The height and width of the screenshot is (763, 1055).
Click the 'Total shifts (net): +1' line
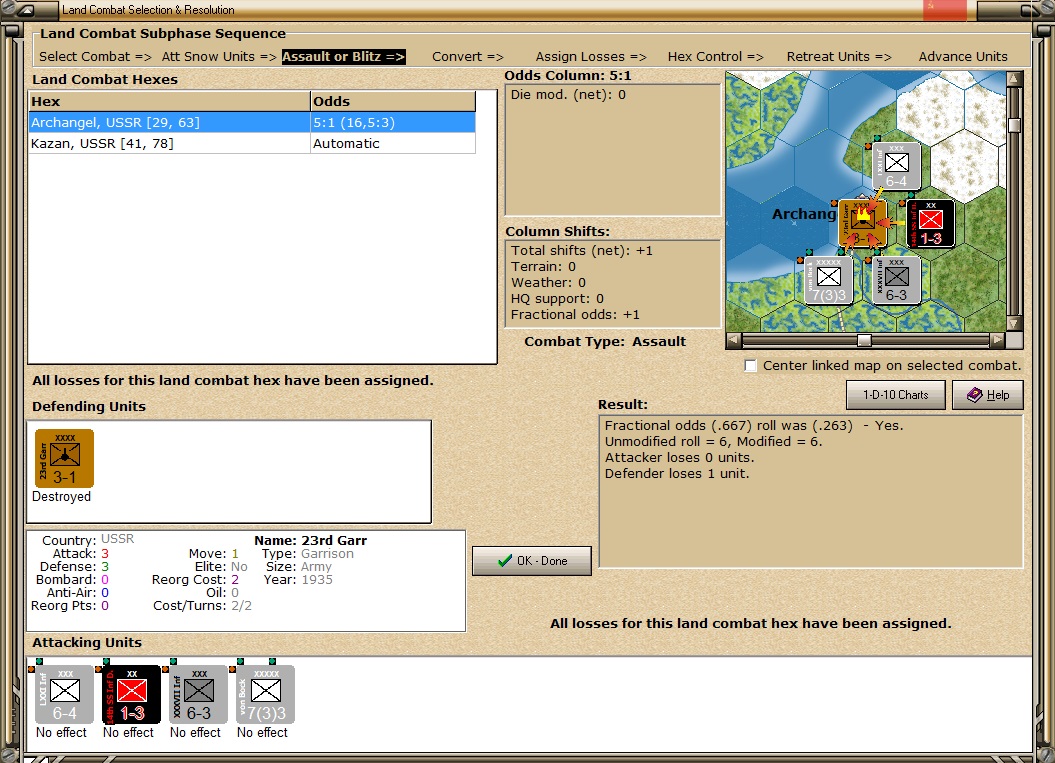tap(581, 250)
